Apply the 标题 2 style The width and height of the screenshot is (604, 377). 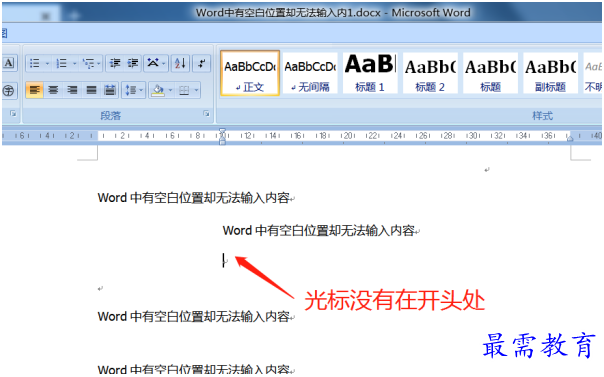point(430,73)
